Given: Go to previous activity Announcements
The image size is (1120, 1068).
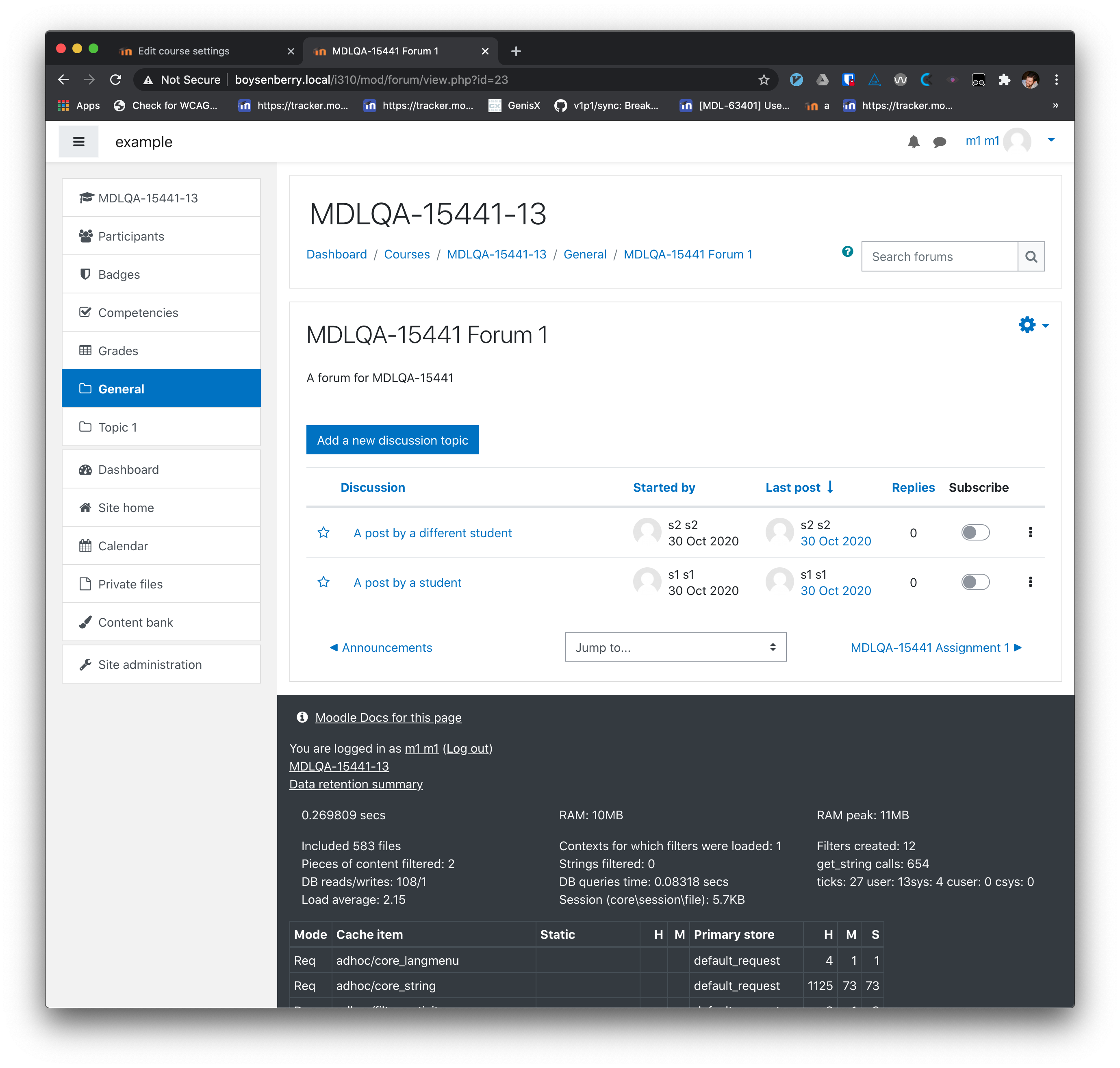Looking at the screenshot, I should coord(380,648).
